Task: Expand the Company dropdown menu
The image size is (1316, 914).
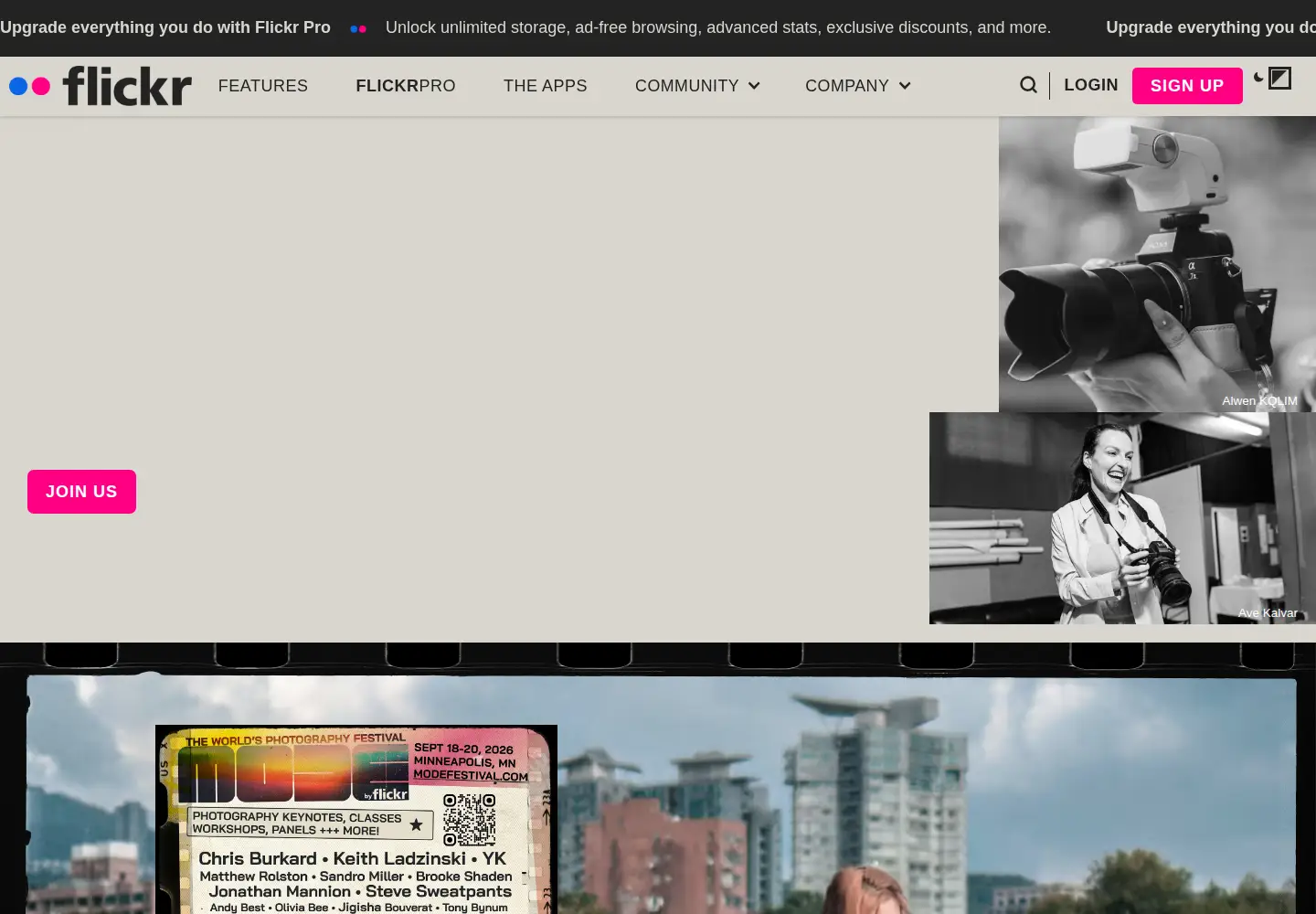Action: (x=857, y=86)
